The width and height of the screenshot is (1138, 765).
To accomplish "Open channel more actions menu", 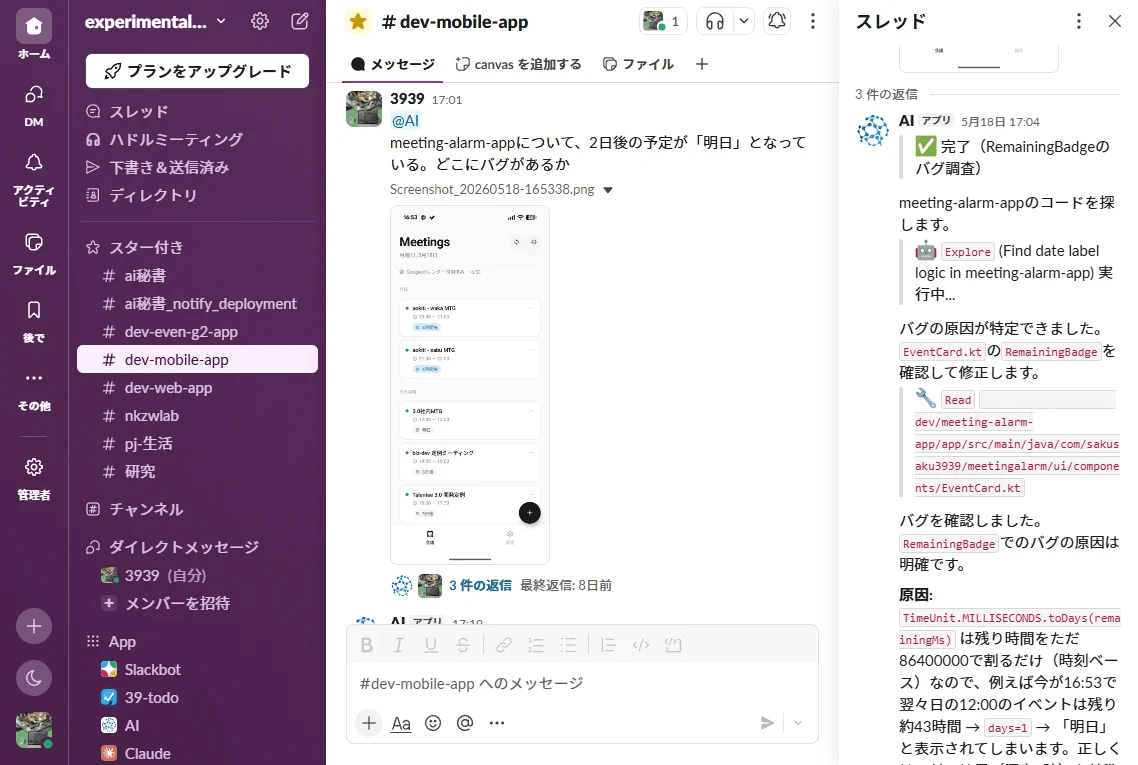I will (x=813, y=22).
